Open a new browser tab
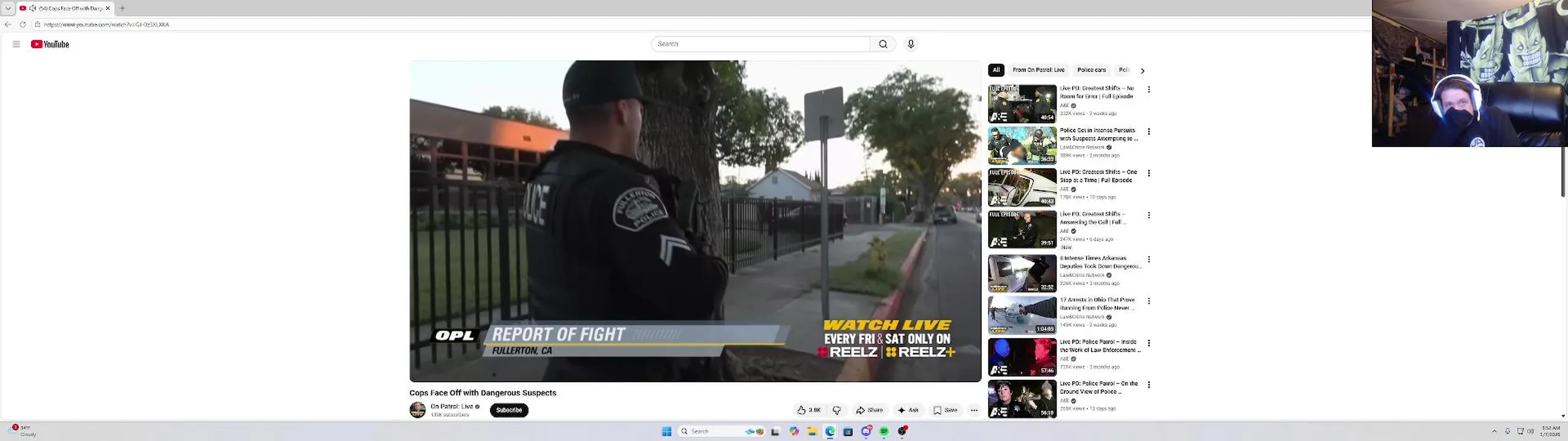Viewport: 1568px width, 441px height. pyautogui.click(x=123, y=8)
